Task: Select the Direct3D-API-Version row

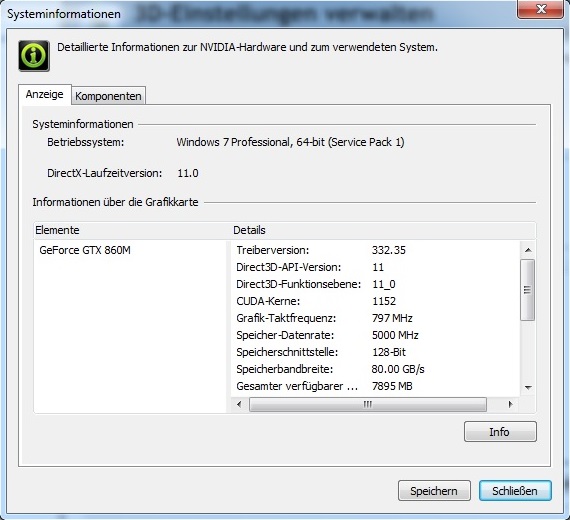Action: pyautogui.click(x=375, y=267)
